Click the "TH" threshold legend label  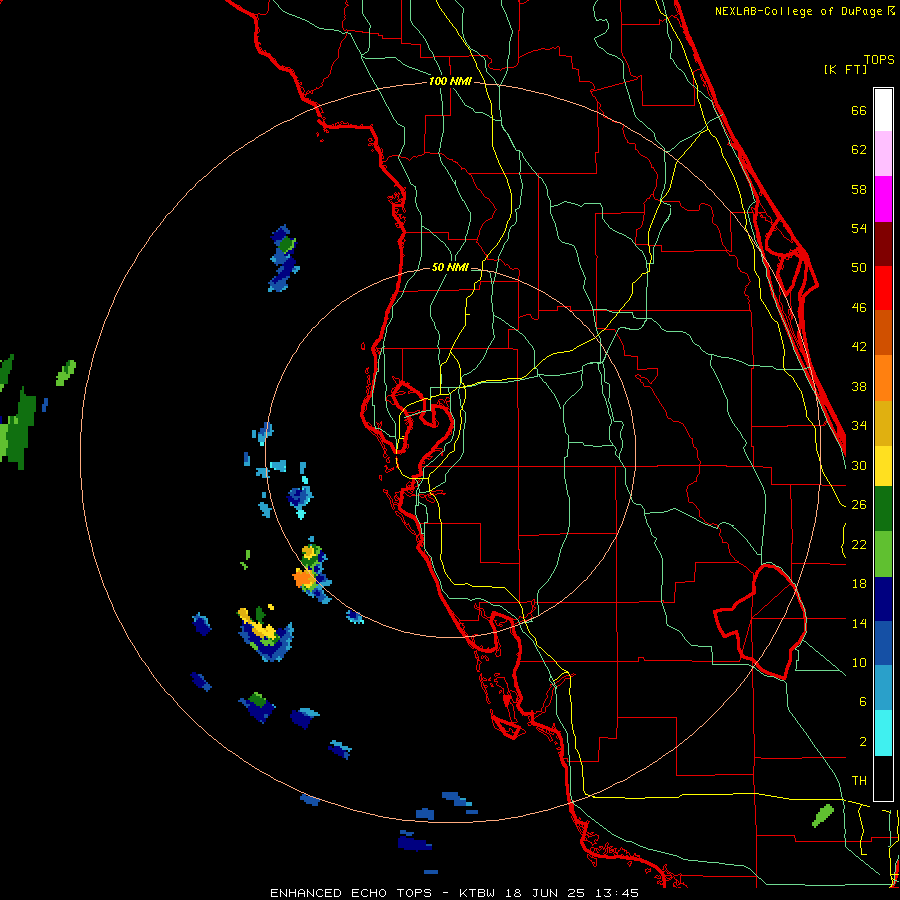(x=859, y=781)
